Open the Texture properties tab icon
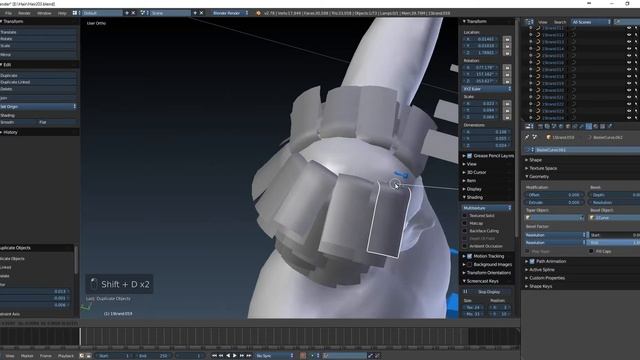Viewport: 640px width, 360px height. (602, 127)
